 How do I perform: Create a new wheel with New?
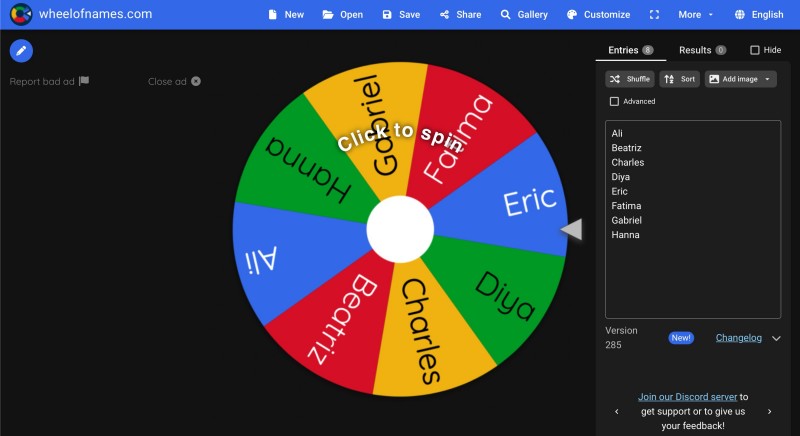[x=286, y=15]
